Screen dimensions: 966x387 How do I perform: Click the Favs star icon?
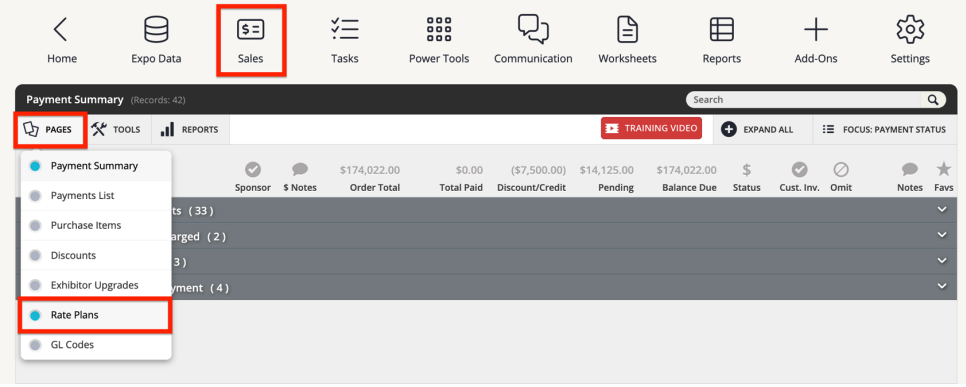coord(944,169)
